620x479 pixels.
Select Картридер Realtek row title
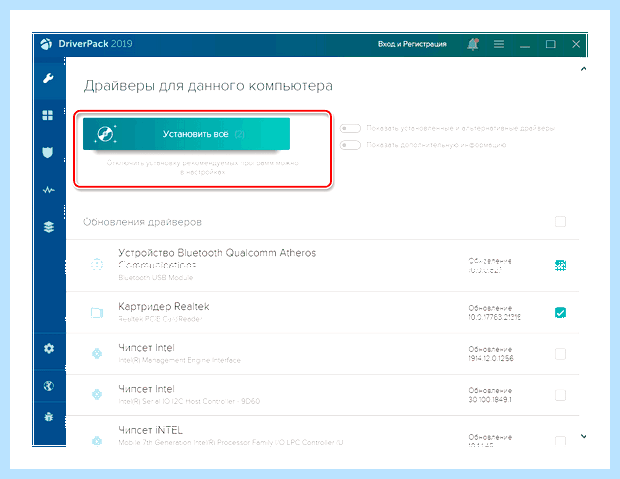click(164, 306)
